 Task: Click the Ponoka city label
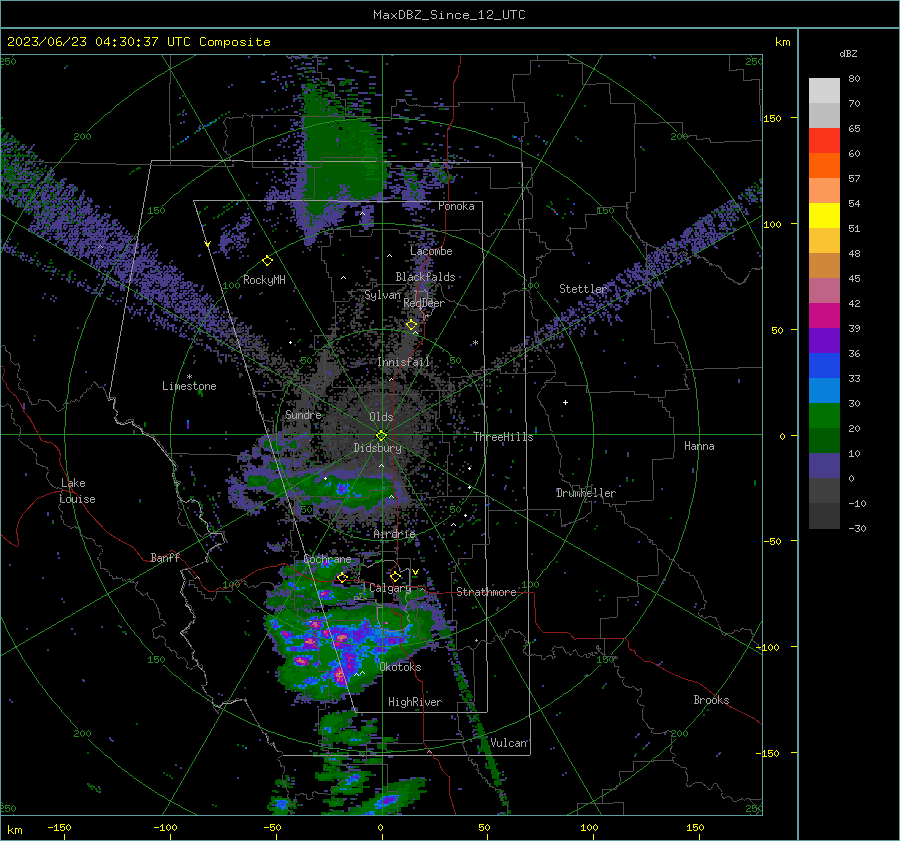tap(456, 206)
